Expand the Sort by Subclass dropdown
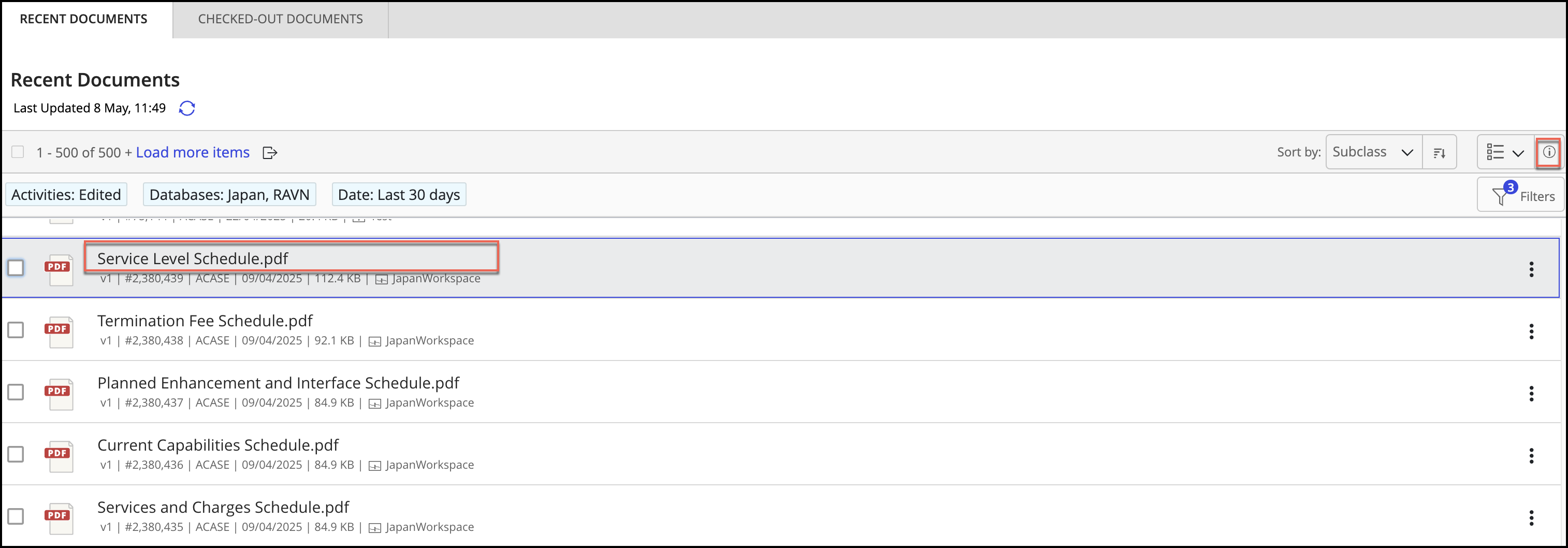Image resolution: width=1568 pixels, height=548 pixels. 1373,152
